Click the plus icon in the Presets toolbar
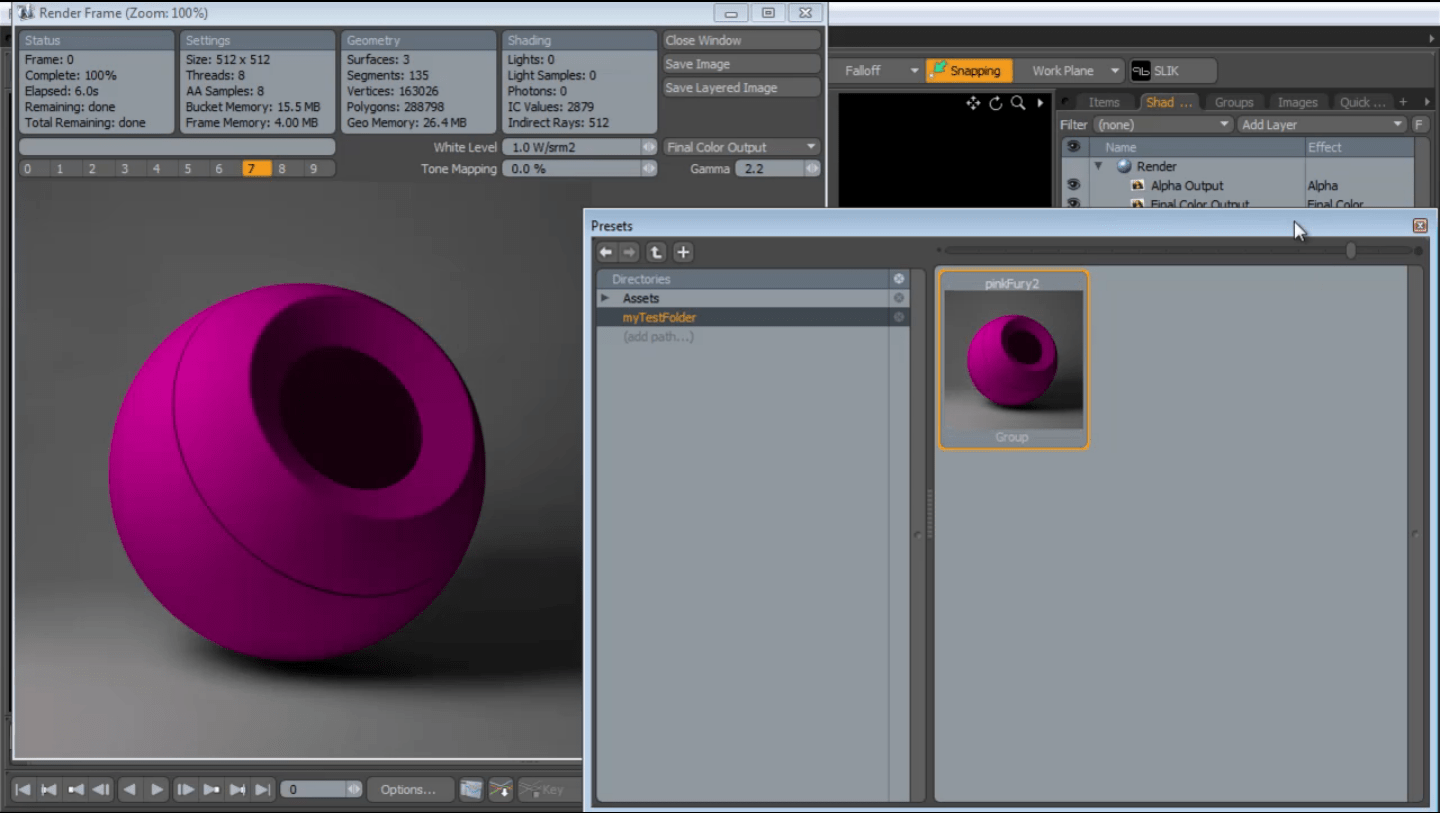Viewport: 1440px width, 813px height. [x=683, y=253]
